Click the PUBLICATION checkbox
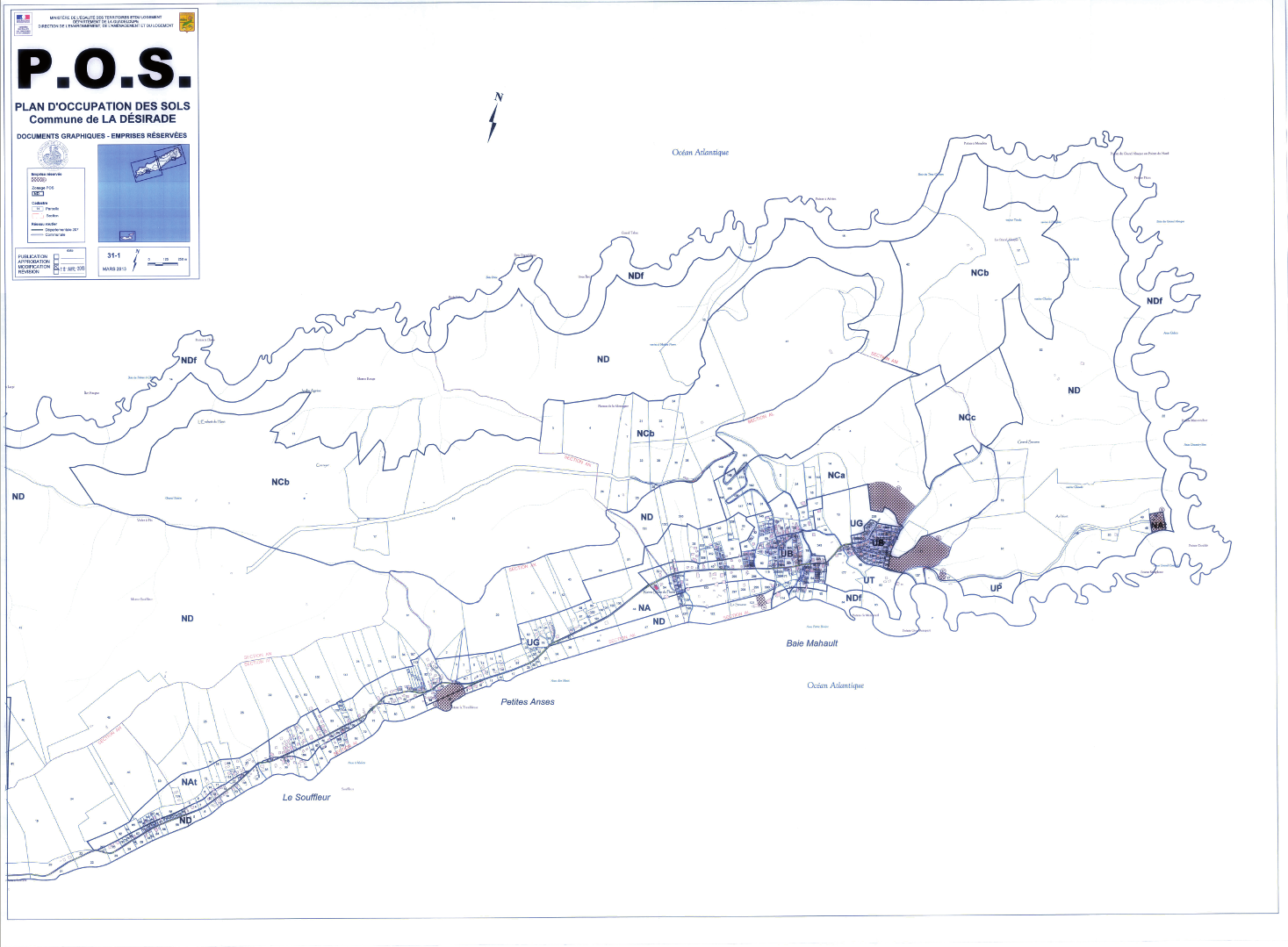 pyautogui.click(x=56, y=256)
